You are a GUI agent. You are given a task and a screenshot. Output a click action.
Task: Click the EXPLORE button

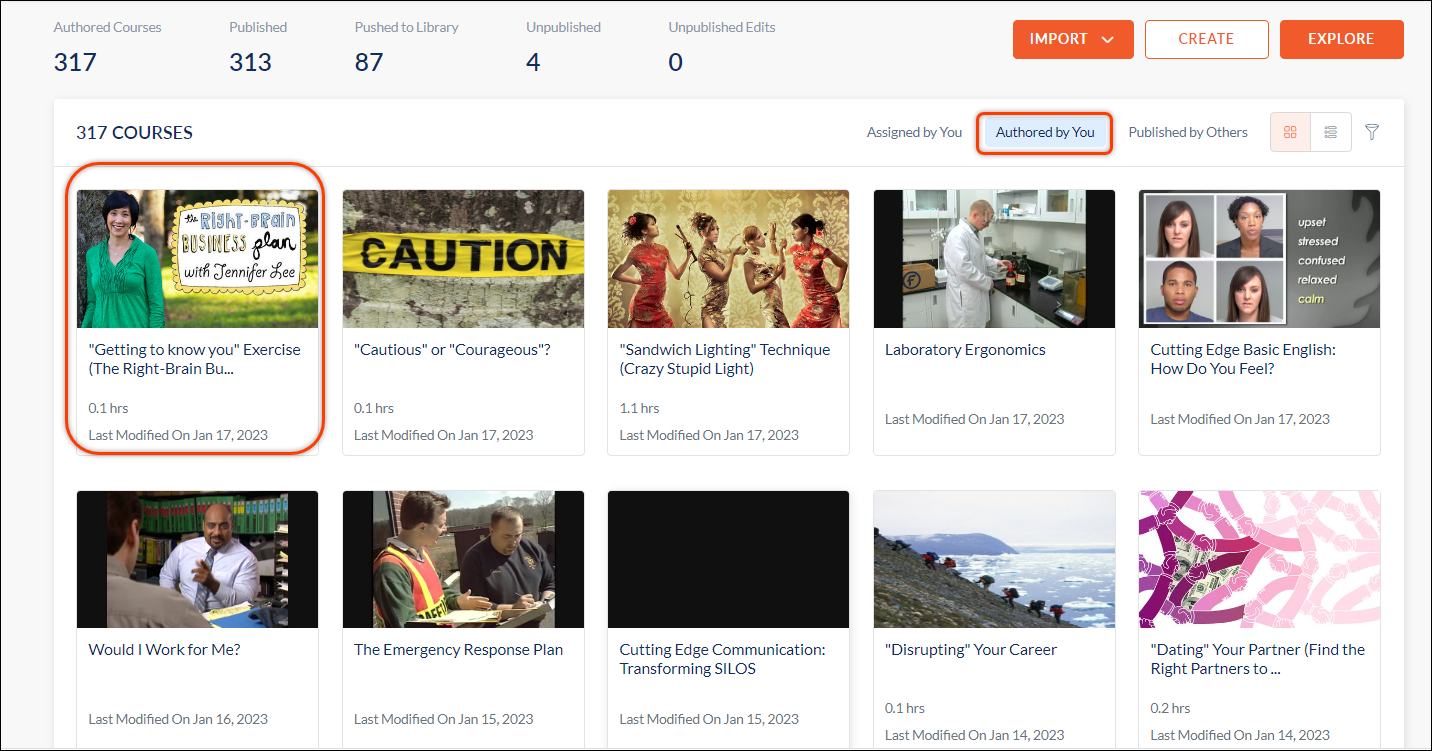tap(1341, 39)
